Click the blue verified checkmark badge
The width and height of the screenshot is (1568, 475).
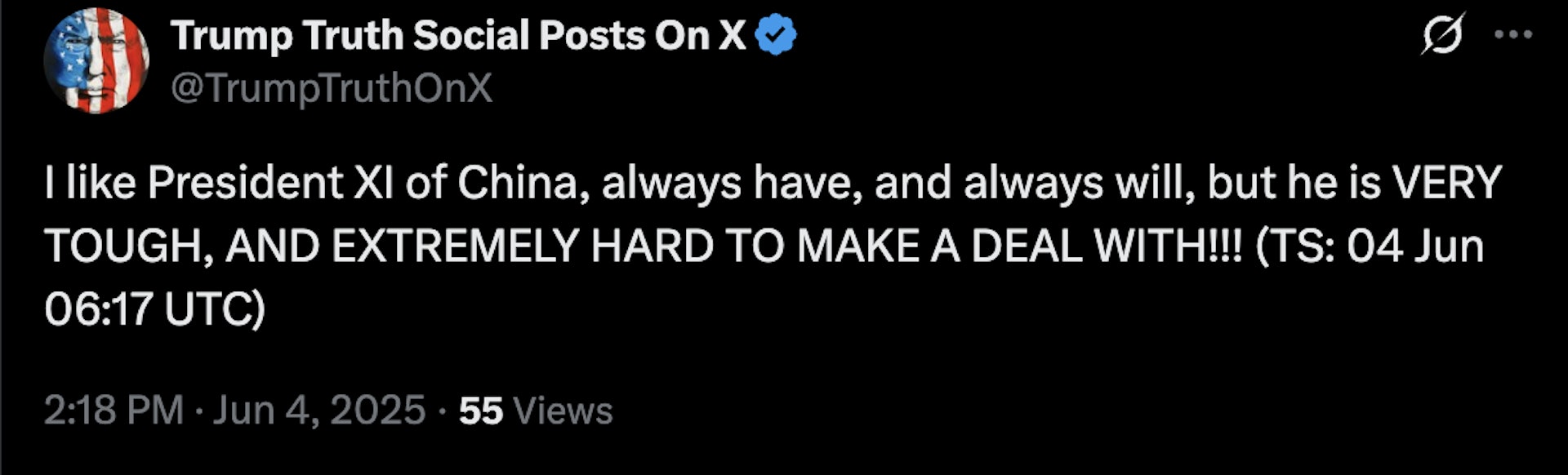coord(775,36)
